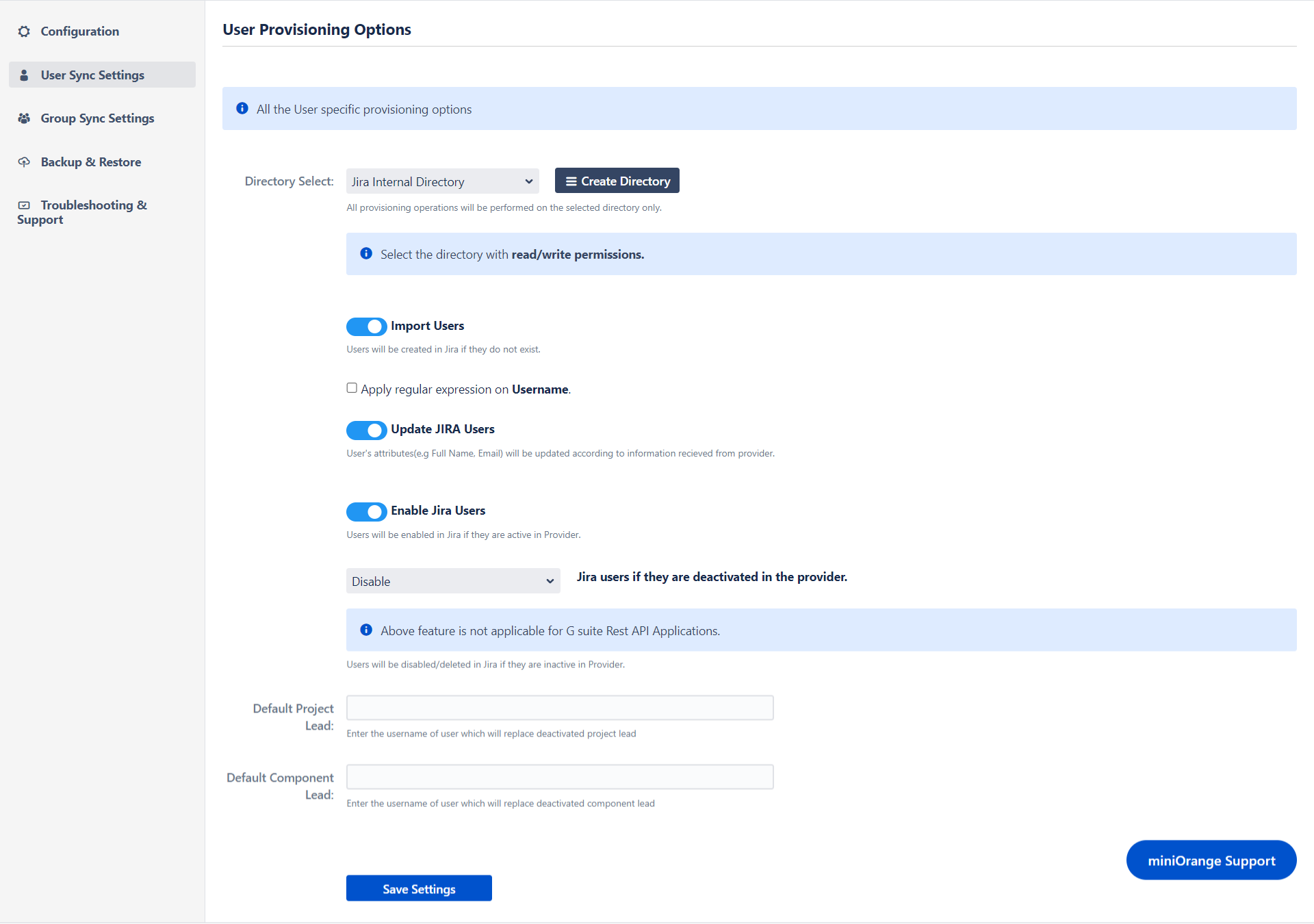
Task: Enable the Apply regular expression checkbox
Action: tap(351, 388)
